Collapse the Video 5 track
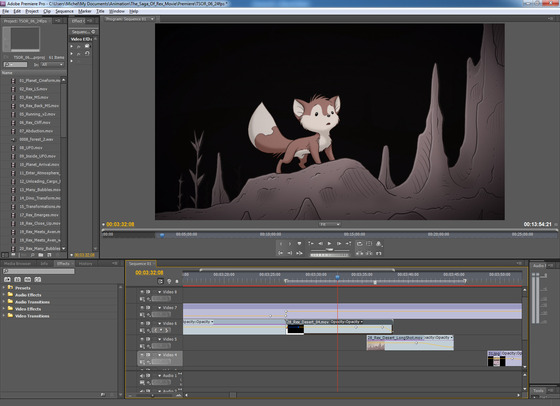 [x=159, y=339]
